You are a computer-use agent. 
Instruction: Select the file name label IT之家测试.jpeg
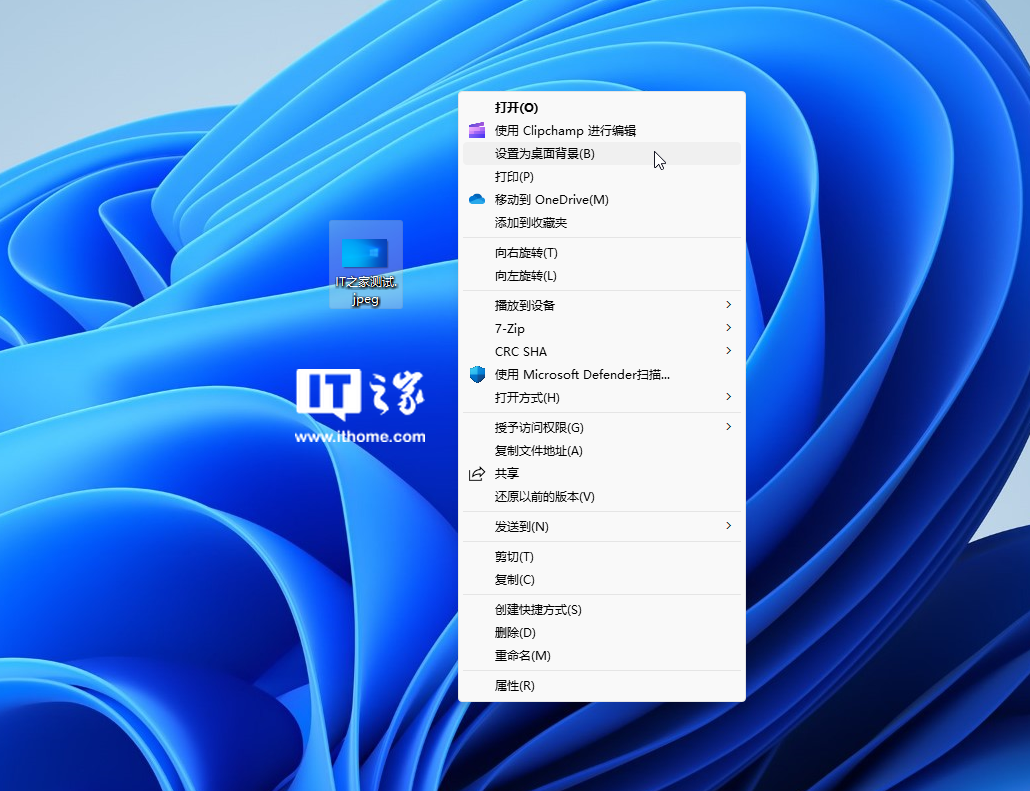[366, 290]
